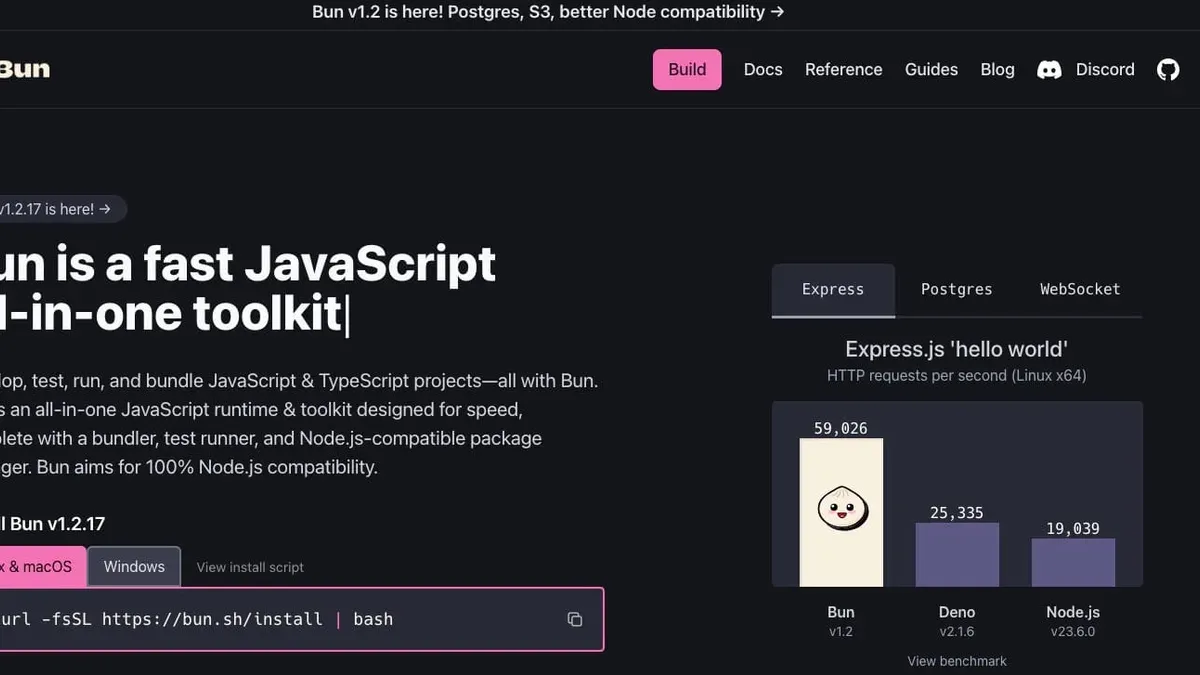Open the Bun v1.2 announcement banner

548,12
